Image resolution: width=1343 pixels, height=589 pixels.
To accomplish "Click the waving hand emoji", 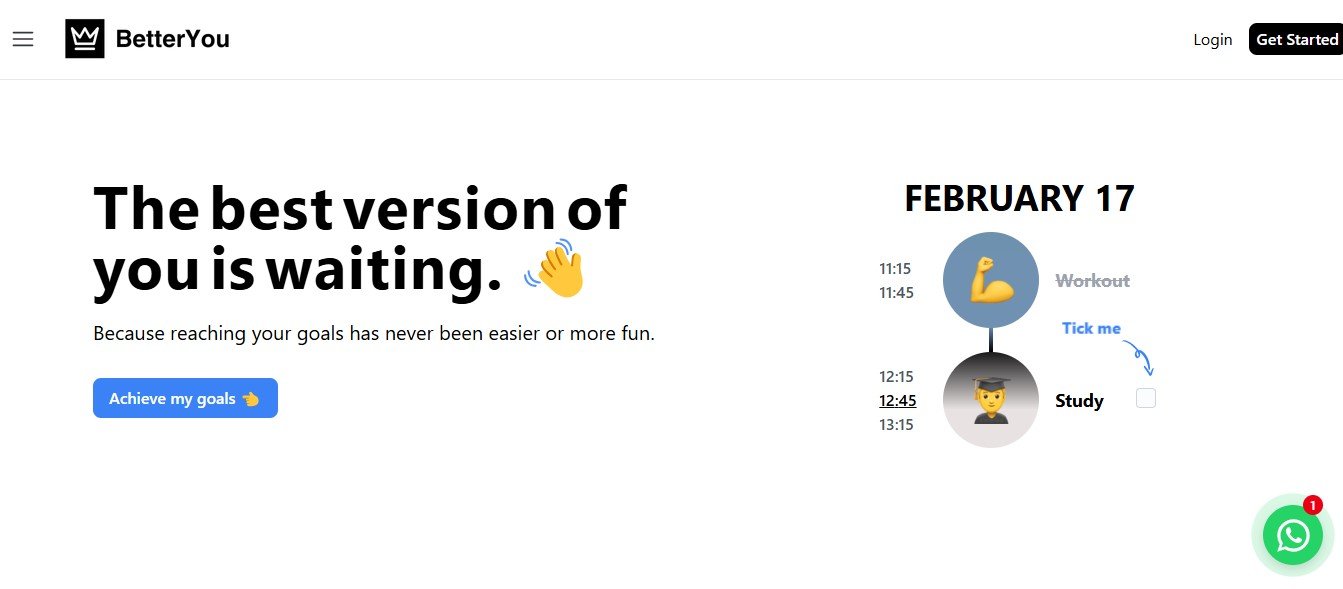I will click(x=555, y=268).
